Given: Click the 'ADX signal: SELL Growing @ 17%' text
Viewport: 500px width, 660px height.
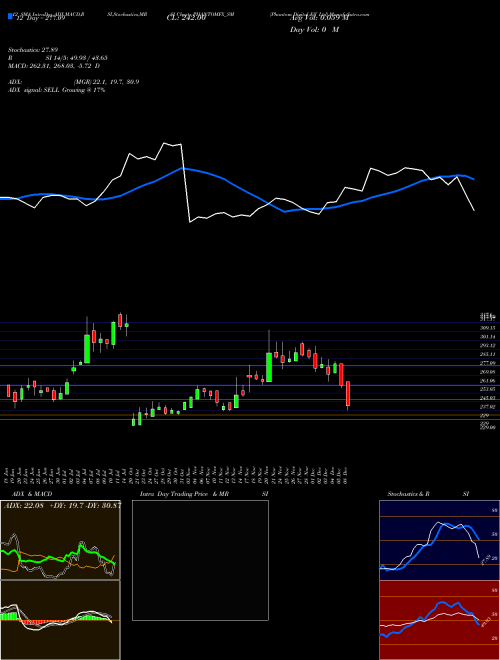Looking at the screenshot, I should [56, 90].
